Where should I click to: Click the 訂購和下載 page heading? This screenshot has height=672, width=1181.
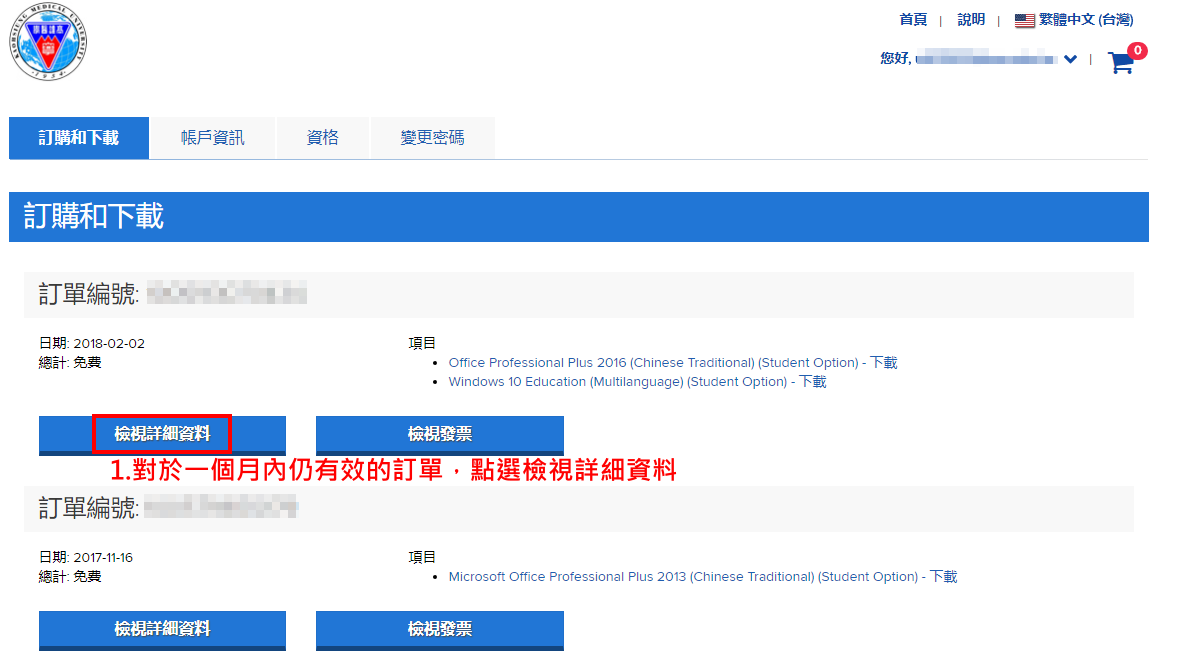[93, 217]
